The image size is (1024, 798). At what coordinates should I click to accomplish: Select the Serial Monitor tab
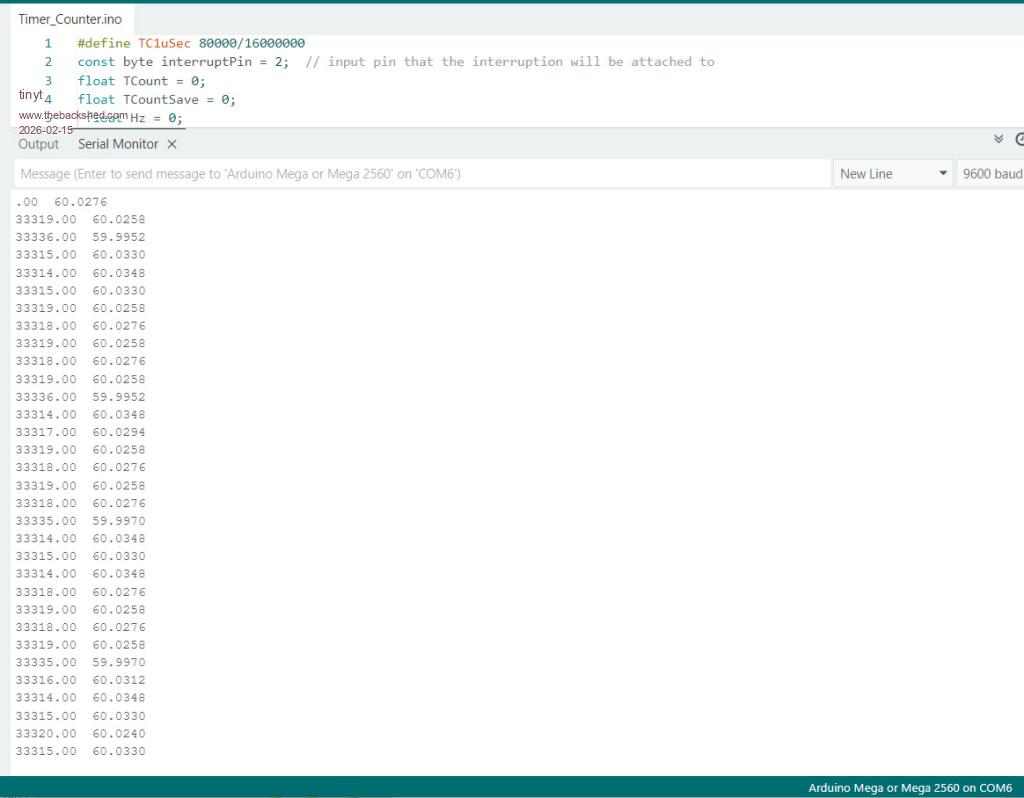pos(118,144)
